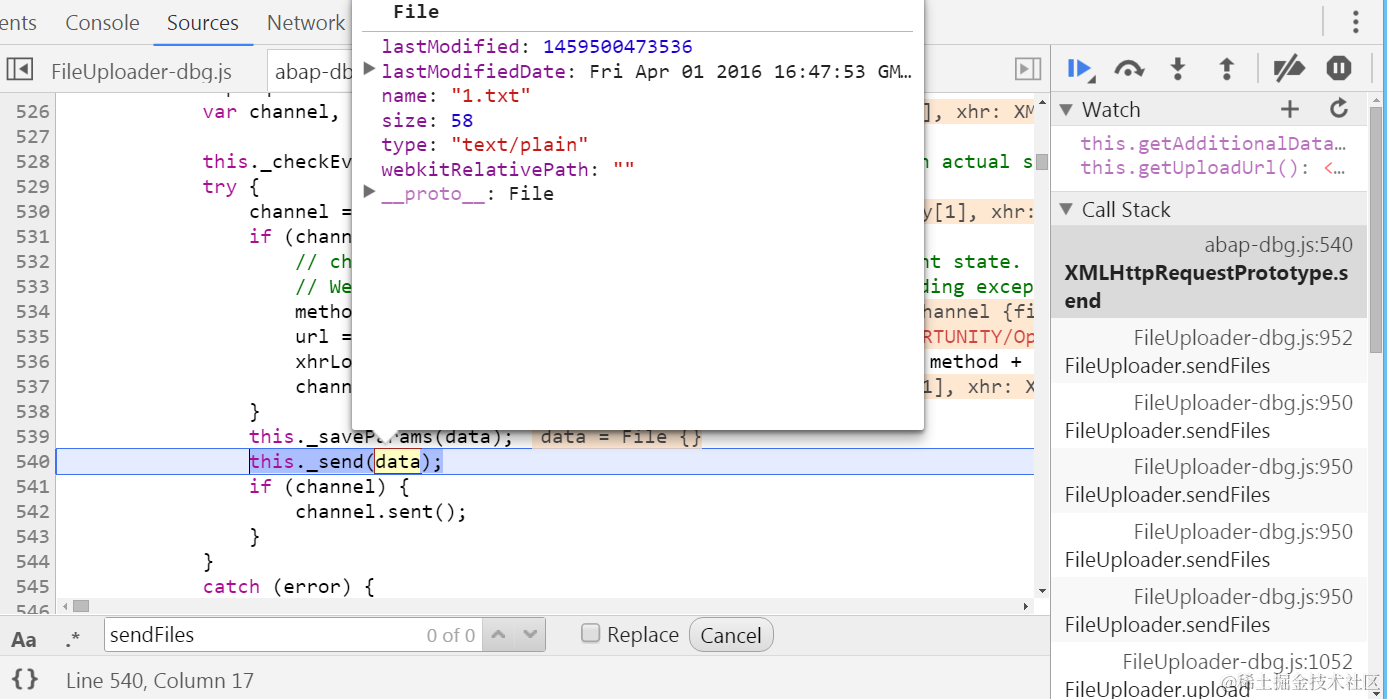
Task: Toggle the debugger sidebar panel
Action: coord(1028,69)
